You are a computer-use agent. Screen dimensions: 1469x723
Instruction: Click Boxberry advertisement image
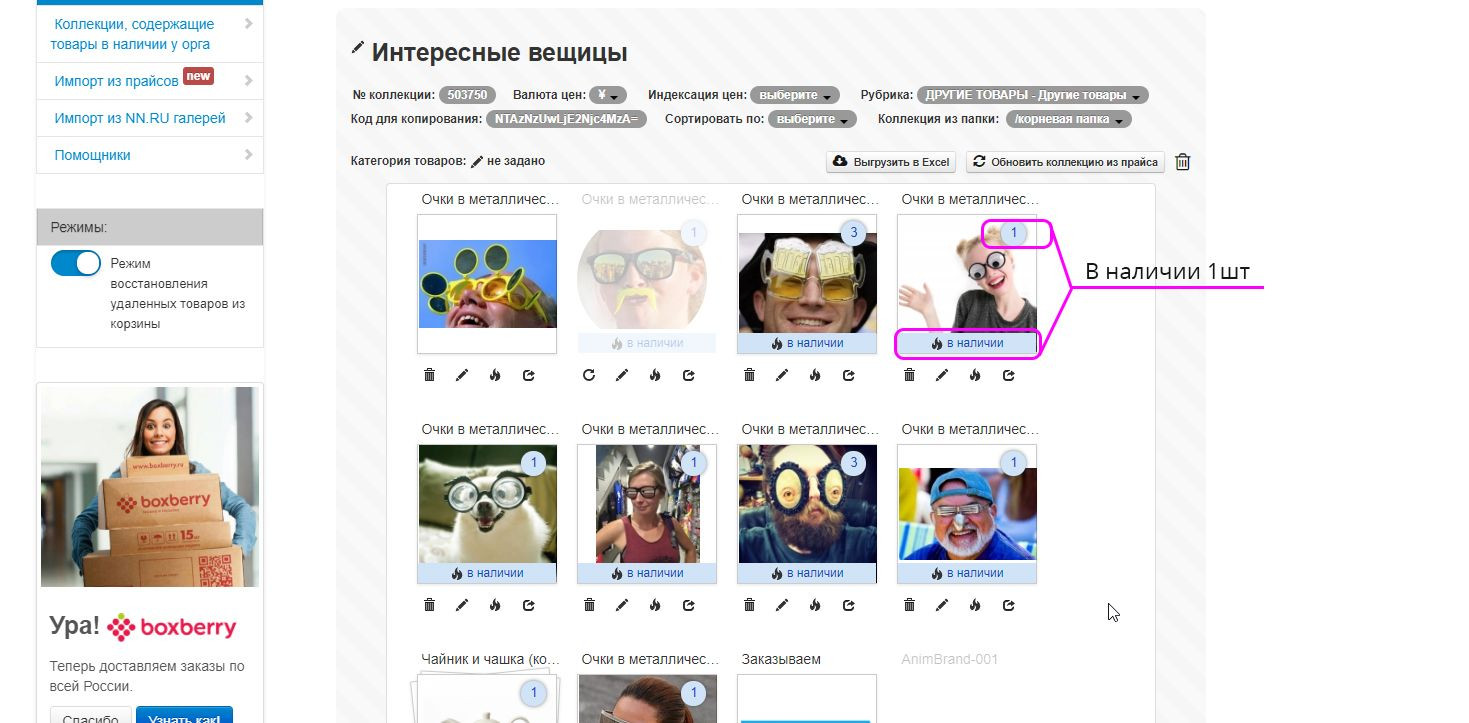pos(149,487)
